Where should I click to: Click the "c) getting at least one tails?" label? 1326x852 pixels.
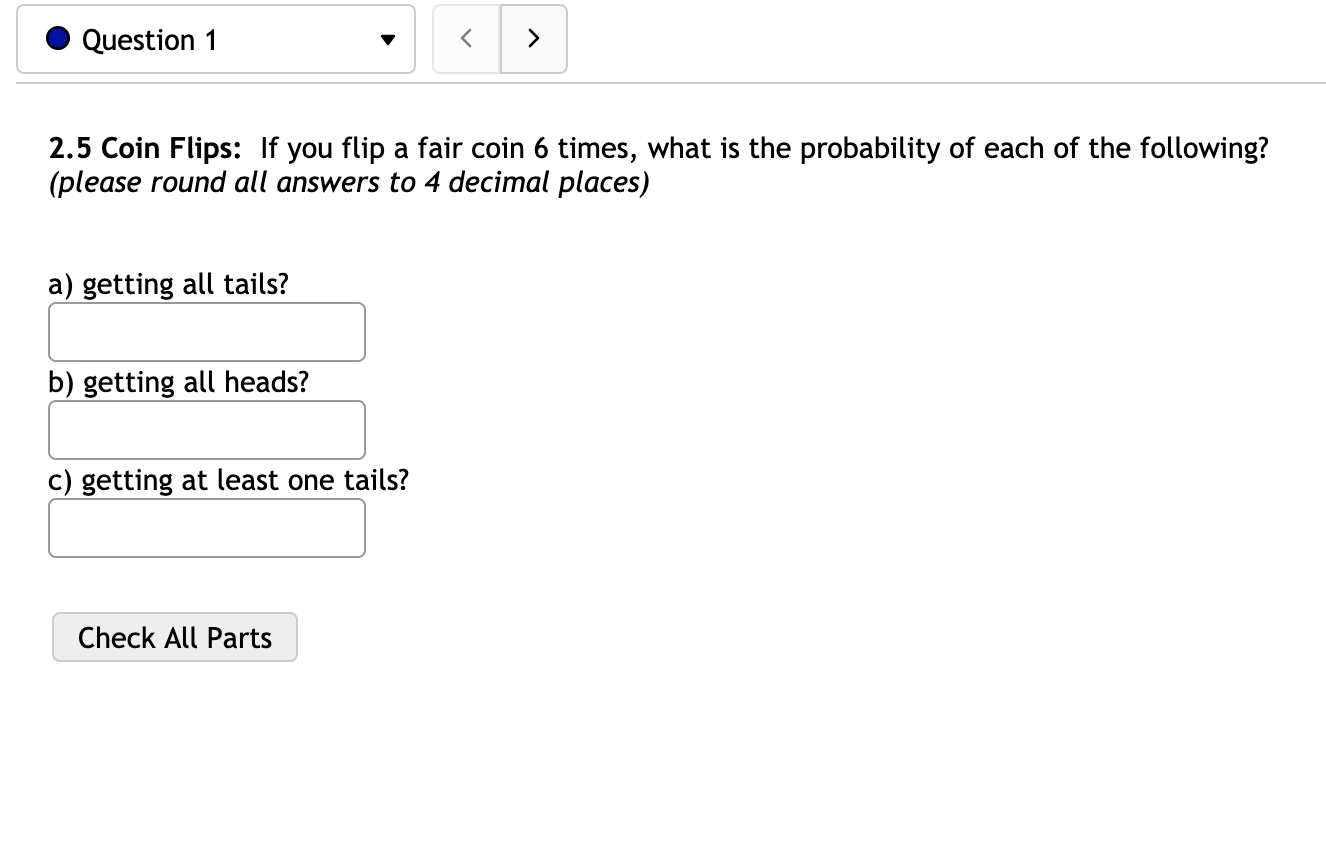click(x=229, y=481)
